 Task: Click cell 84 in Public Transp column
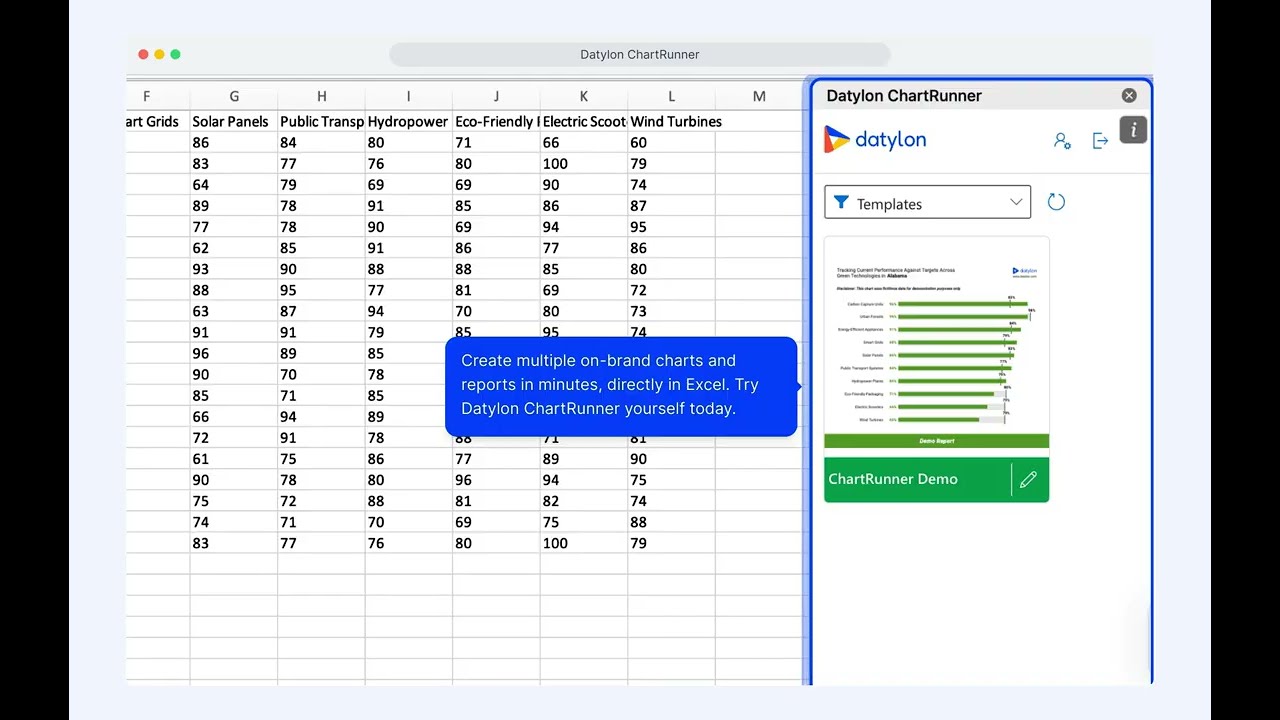321,142
